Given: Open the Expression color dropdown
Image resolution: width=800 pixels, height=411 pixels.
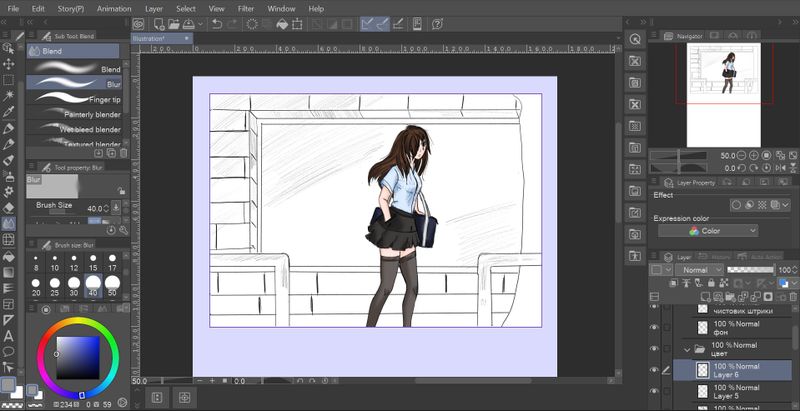Looking at the screenshot, I should [x=708, y=231].
